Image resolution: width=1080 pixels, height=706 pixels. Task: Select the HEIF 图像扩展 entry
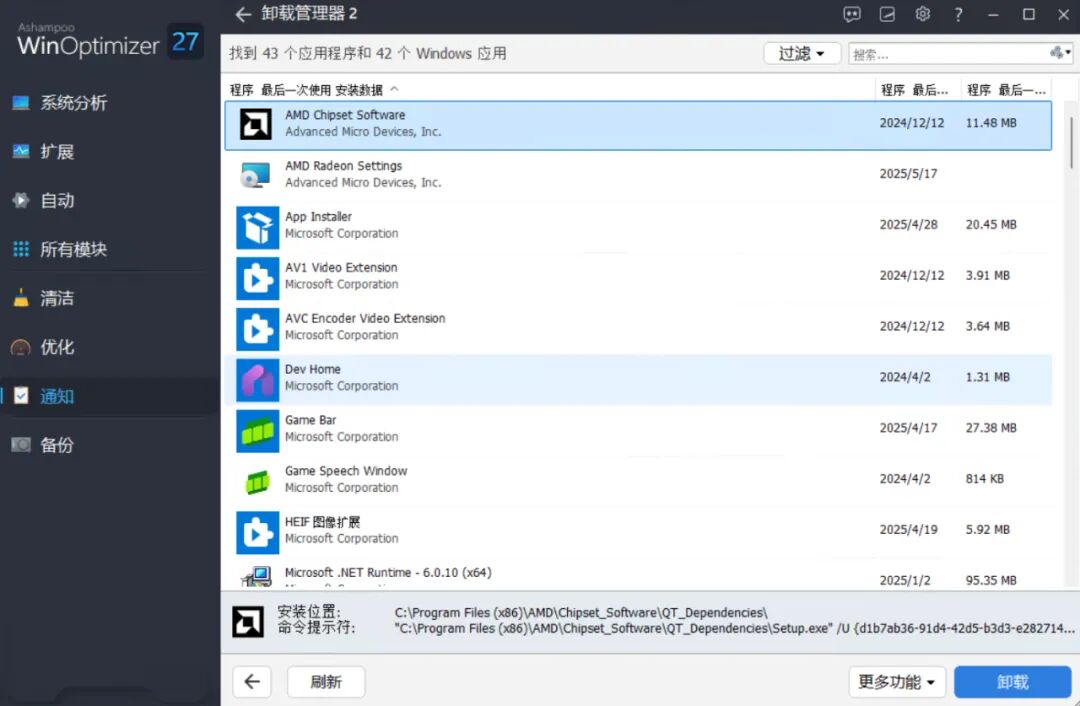point(638,532)
